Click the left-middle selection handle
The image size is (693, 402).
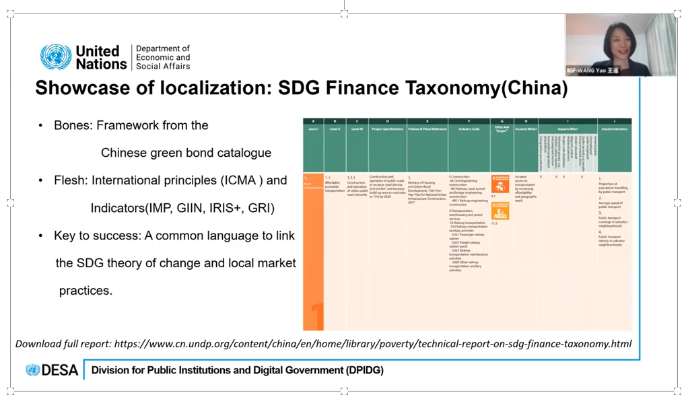[11, 203]
